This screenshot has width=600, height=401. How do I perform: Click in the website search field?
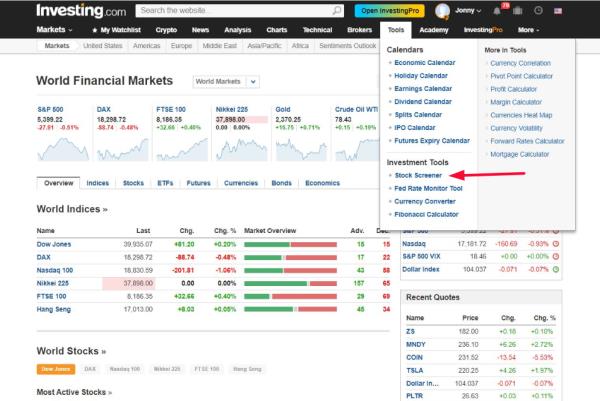(x=235, y=11)
